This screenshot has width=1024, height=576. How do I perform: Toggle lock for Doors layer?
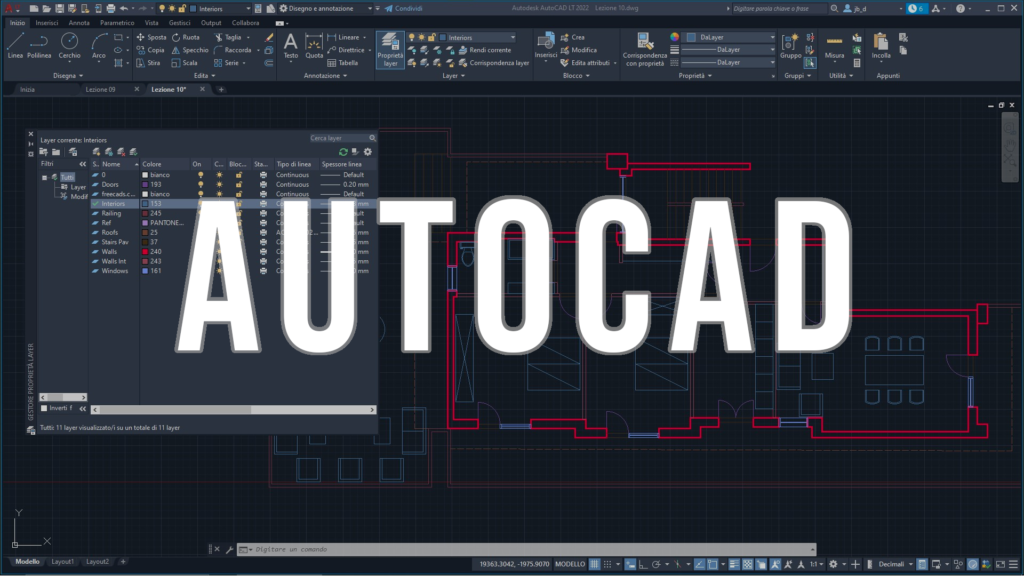pyautogui.click(x=238, y=184)
